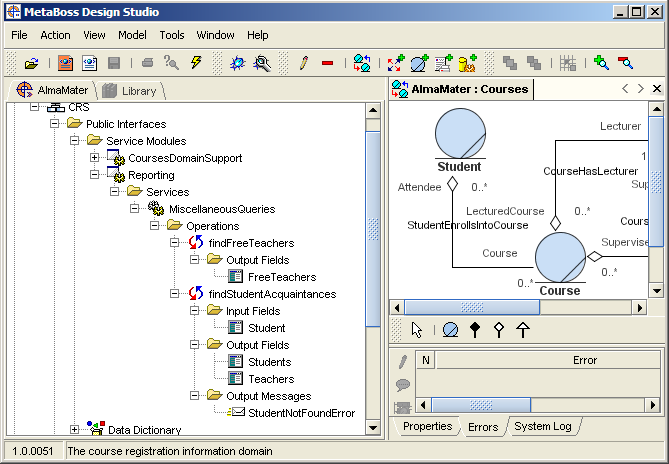The width and height of the screenshot is (669, 464).
Task: Click the CourseHasLecturer association label
Action: point(590,171)
